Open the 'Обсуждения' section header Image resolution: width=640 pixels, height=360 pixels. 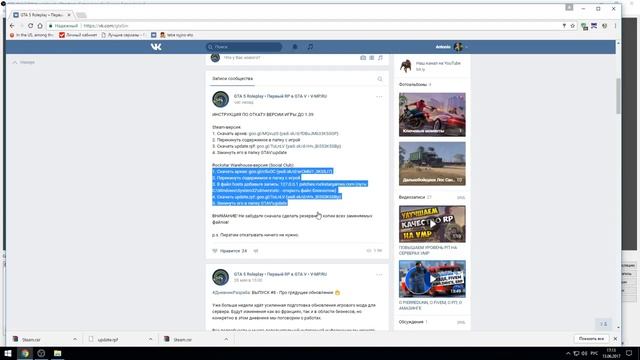(411, 322)
